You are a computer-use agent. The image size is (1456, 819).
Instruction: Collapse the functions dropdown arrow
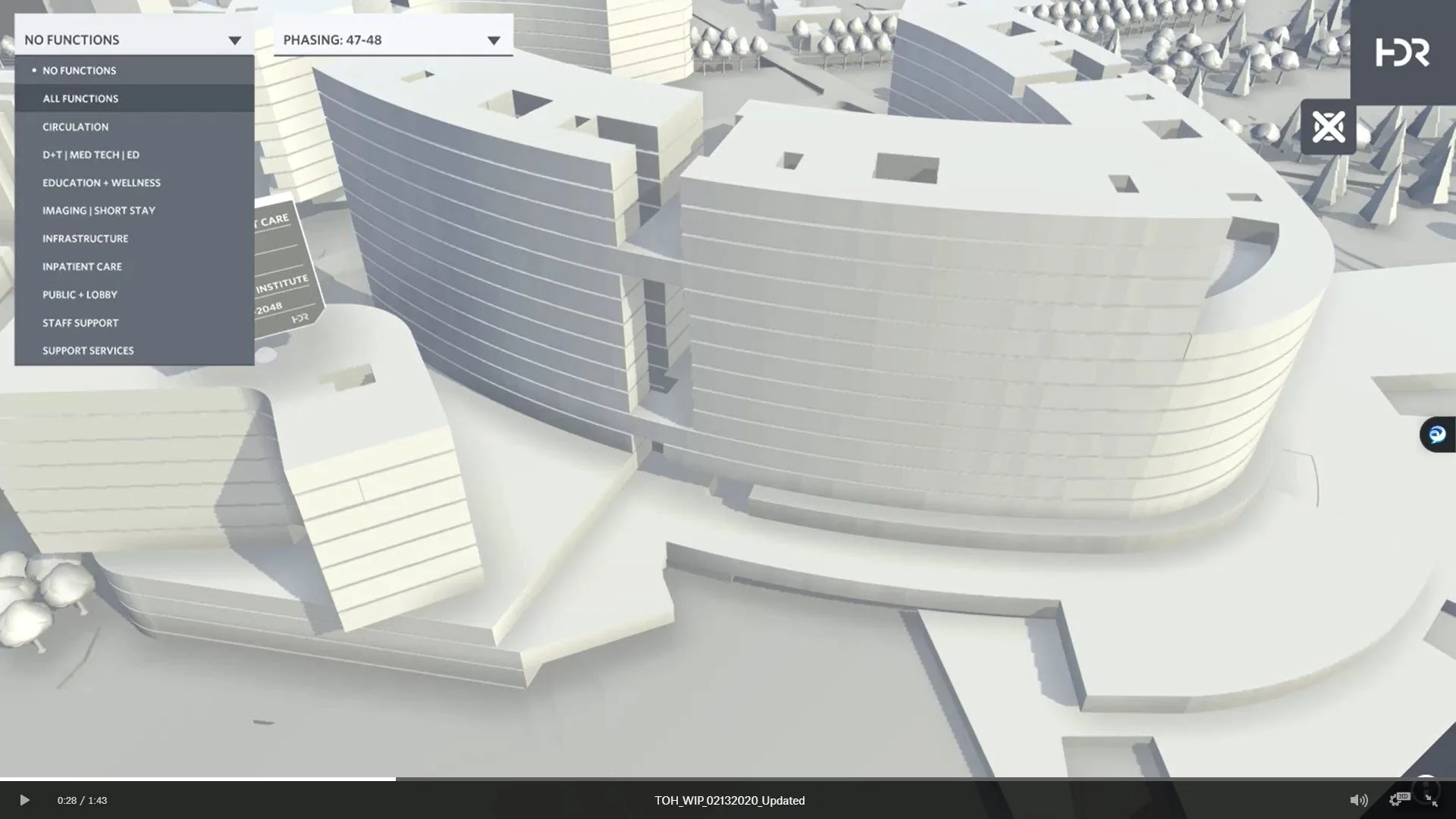(234, 40)
